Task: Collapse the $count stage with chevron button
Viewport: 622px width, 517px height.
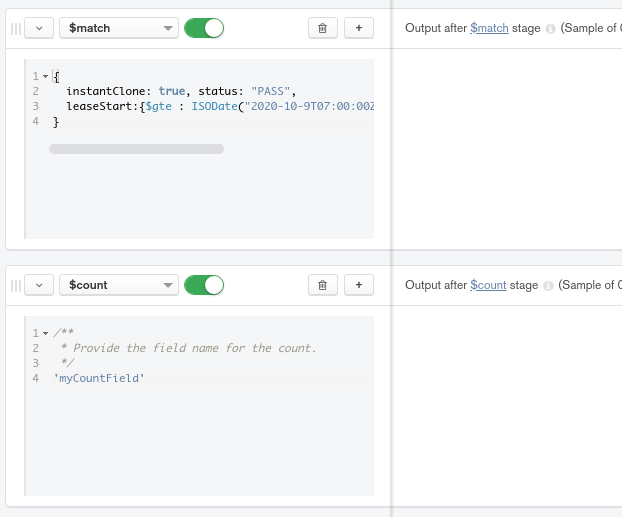Action: coord(39,285)
